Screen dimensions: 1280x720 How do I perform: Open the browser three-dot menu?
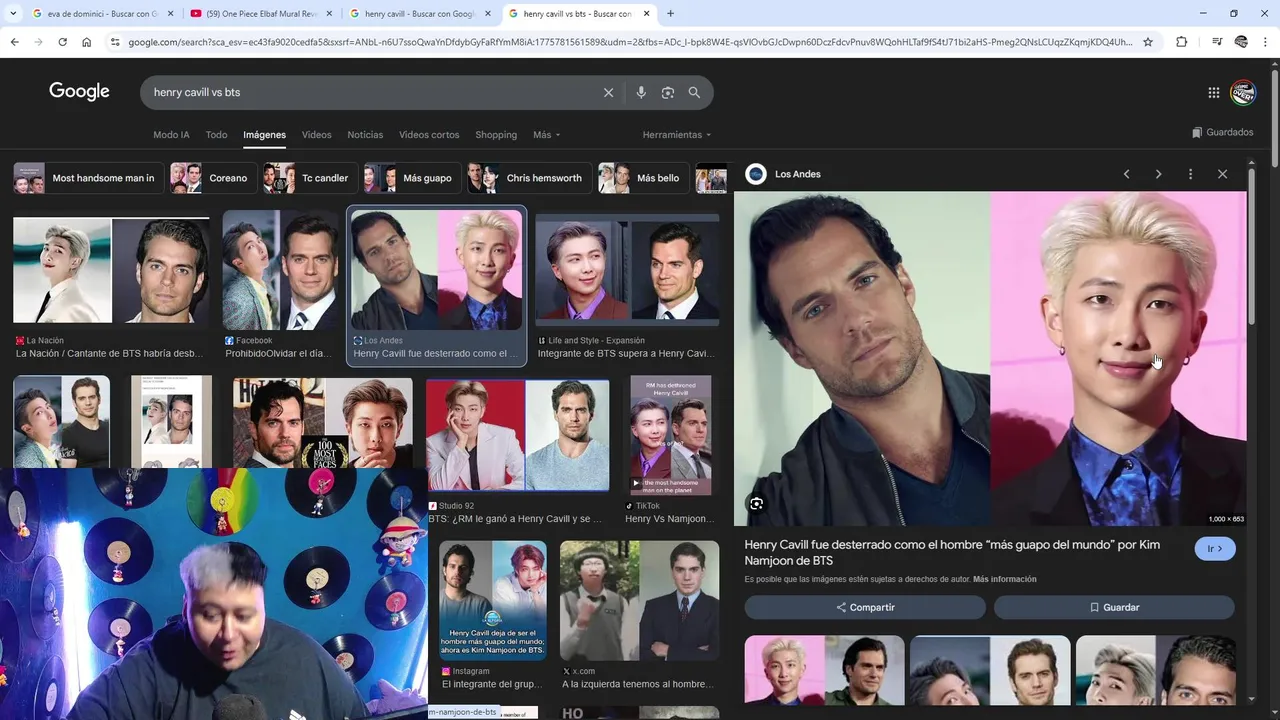(1266, 42)
